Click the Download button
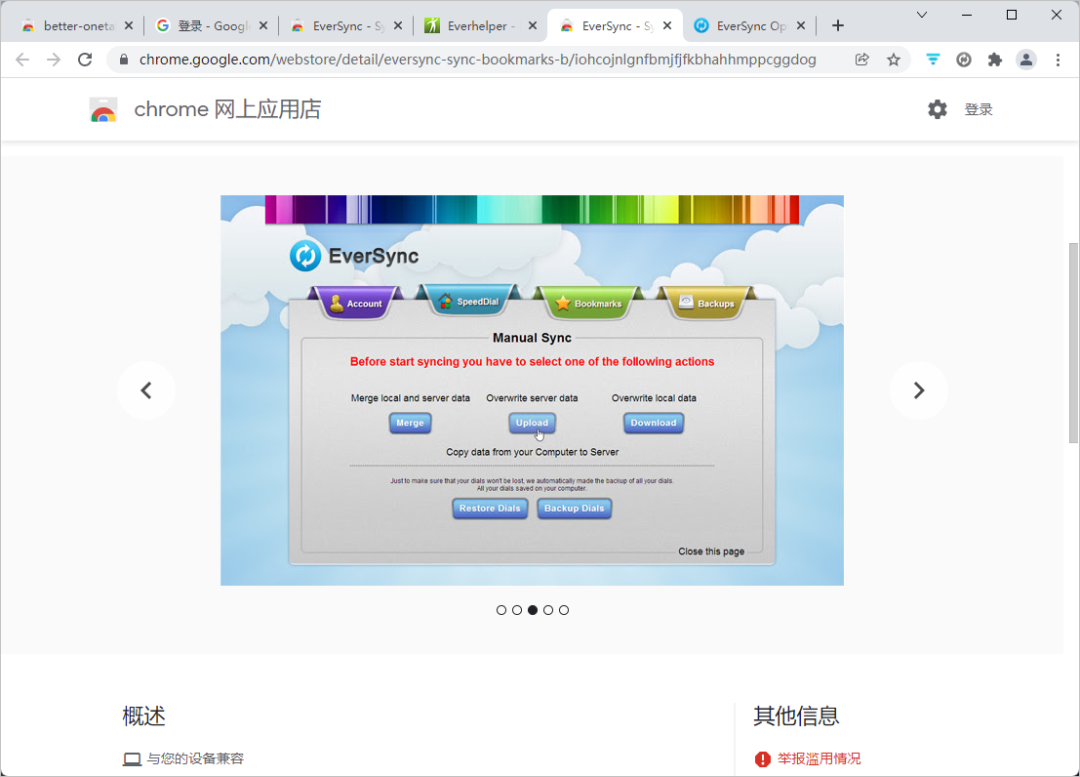 pyautogui.click(x=654, y=423)
